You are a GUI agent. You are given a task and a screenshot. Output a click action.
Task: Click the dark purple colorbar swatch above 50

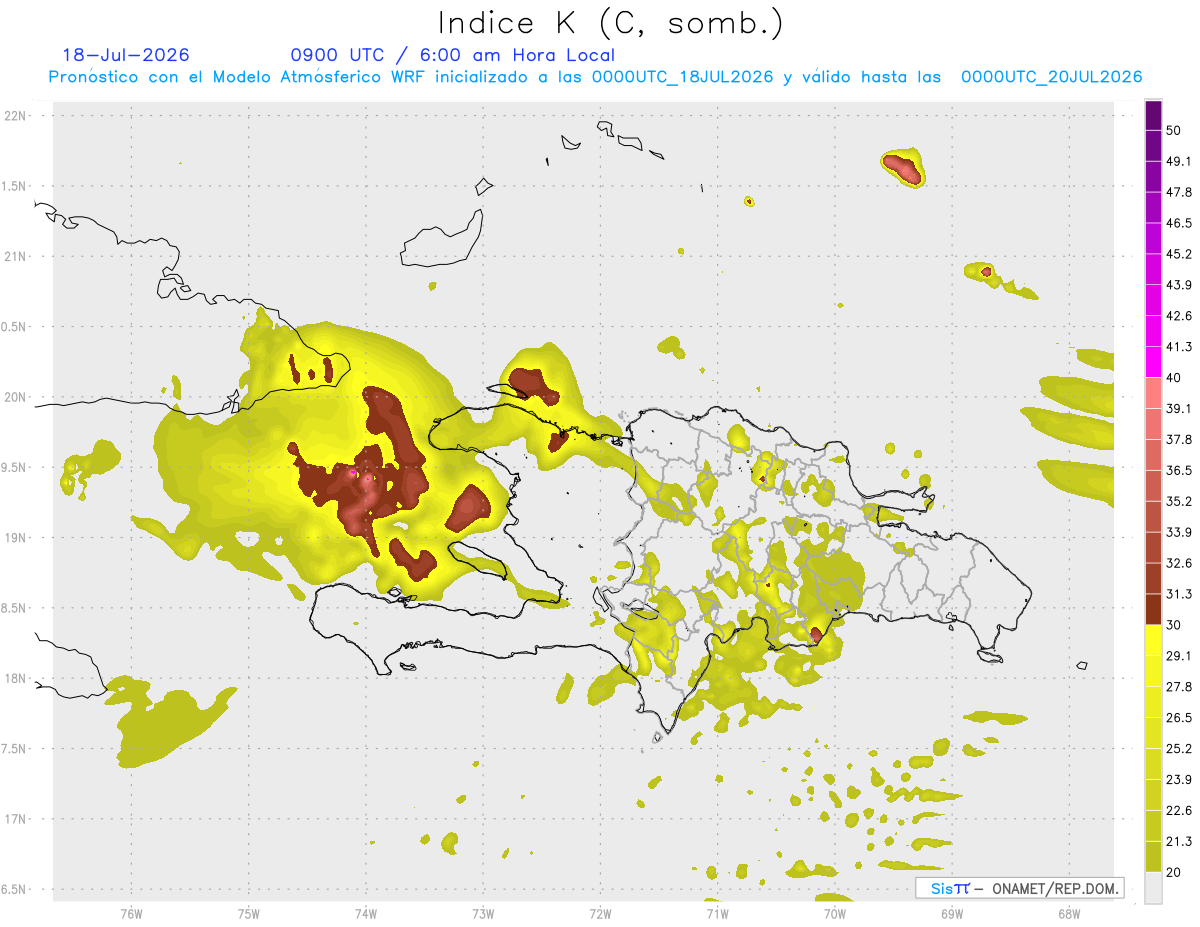click(1153, 116)
